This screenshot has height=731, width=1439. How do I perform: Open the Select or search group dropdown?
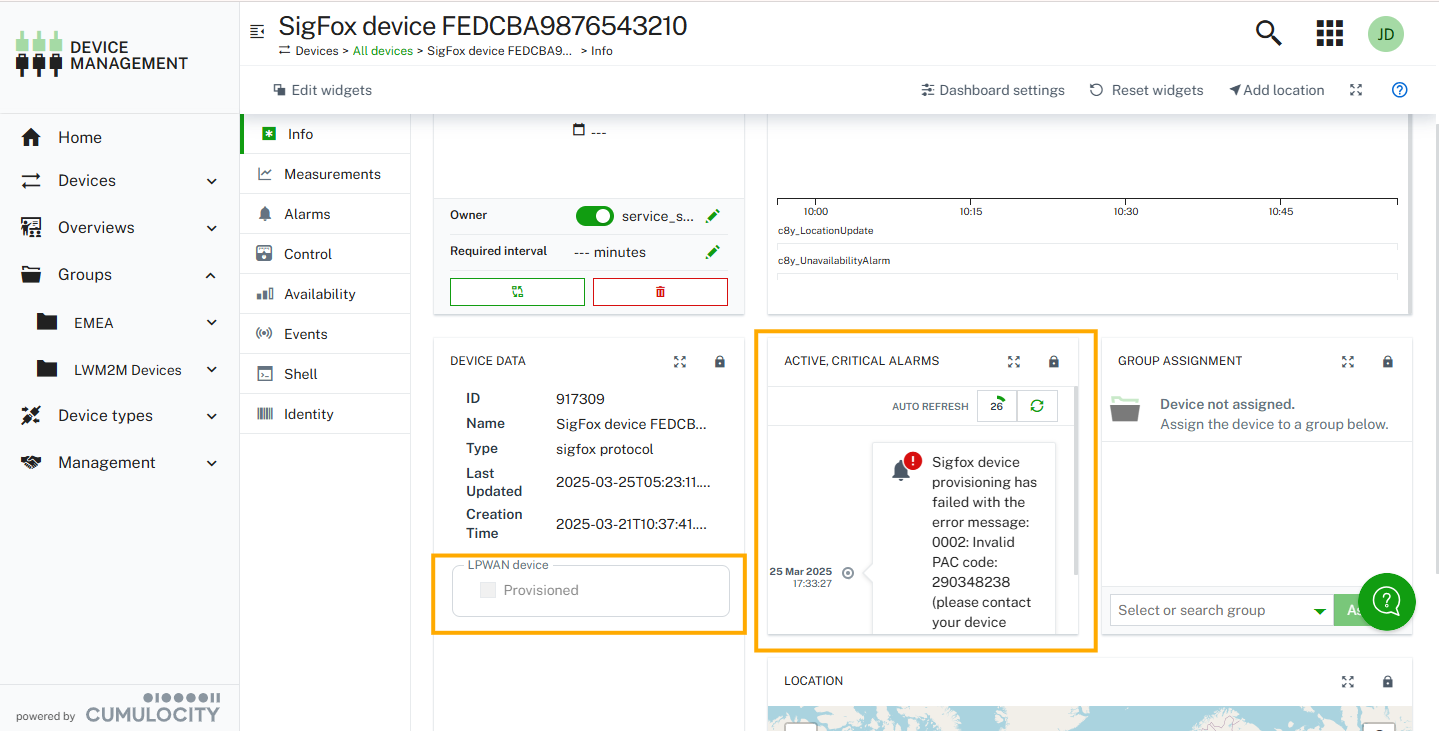[x=1220, y=610]
